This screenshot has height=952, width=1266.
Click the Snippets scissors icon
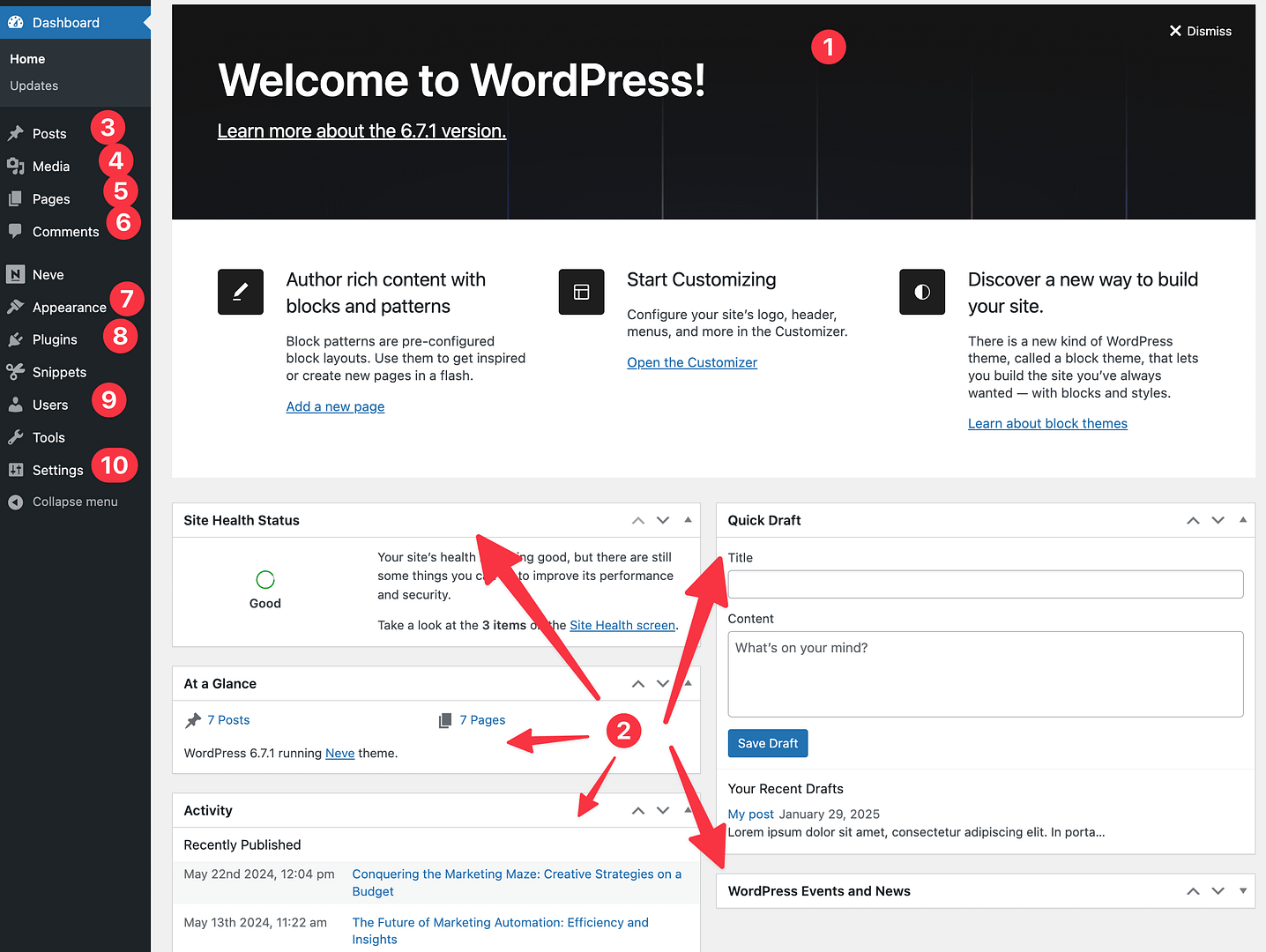click(x=16, y=372)
